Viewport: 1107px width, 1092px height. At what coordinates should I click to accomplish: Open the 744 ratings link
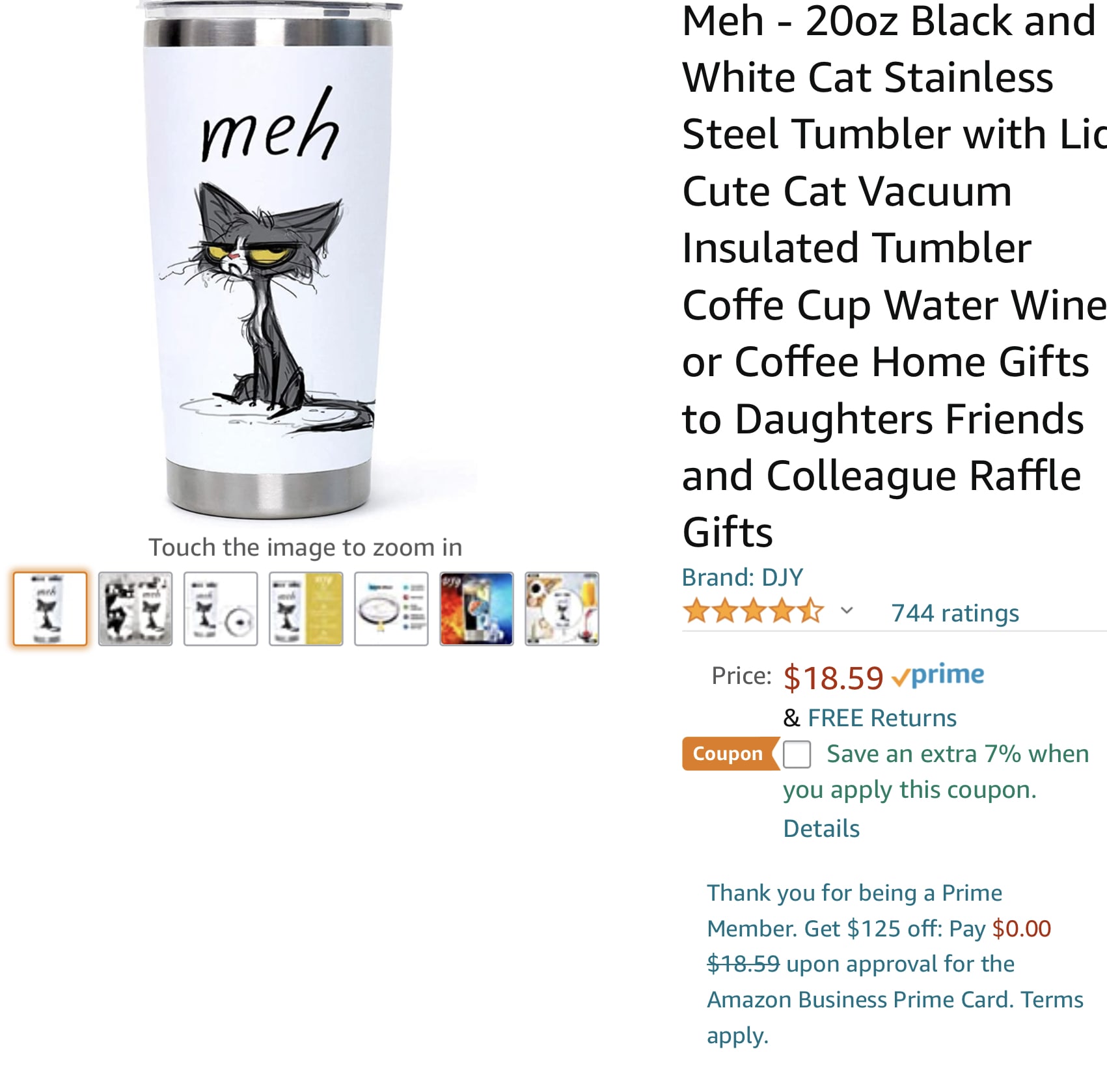(955, 613)
